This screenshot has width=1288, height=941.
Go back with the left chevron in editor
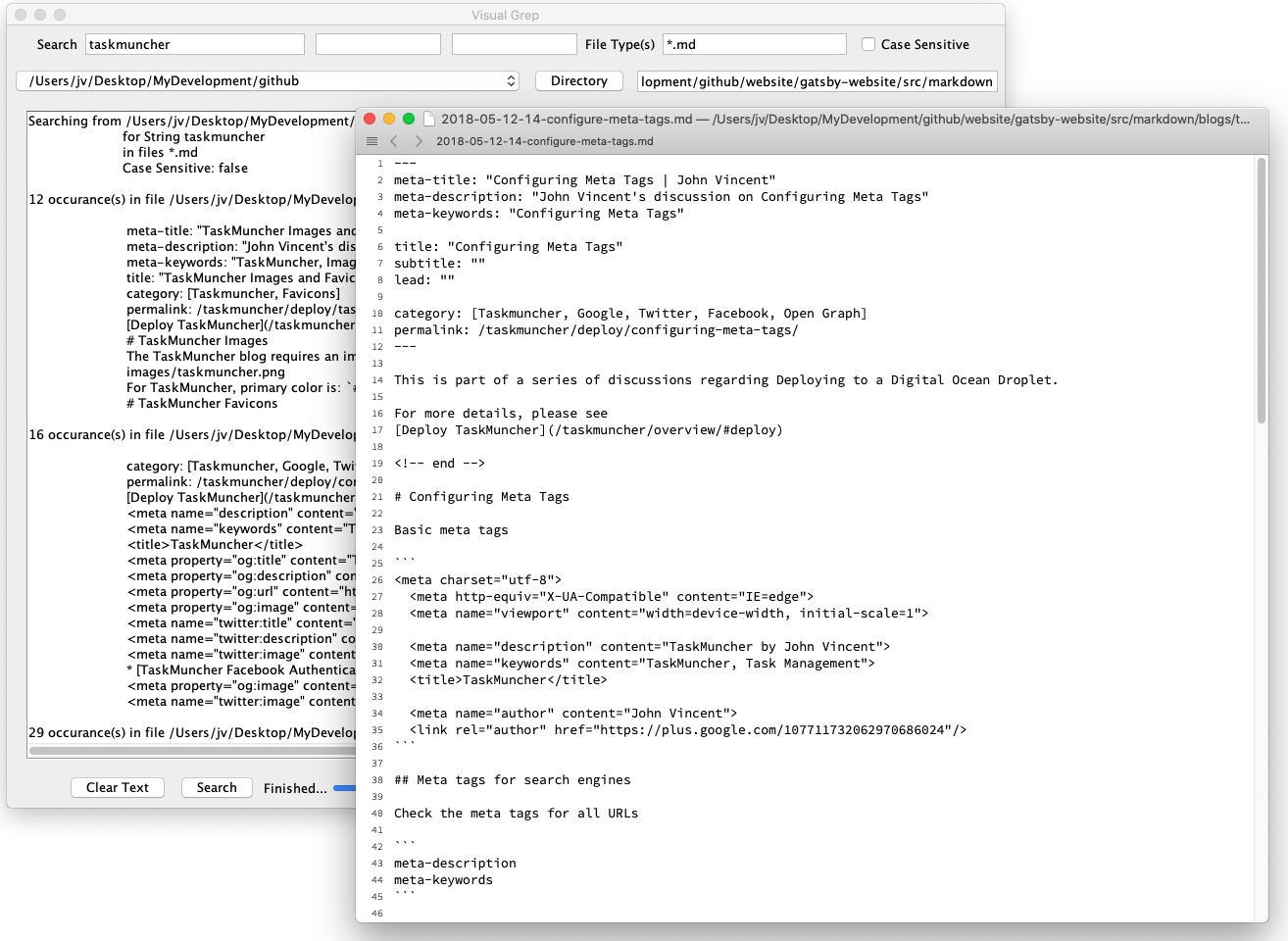coord(394,141)
